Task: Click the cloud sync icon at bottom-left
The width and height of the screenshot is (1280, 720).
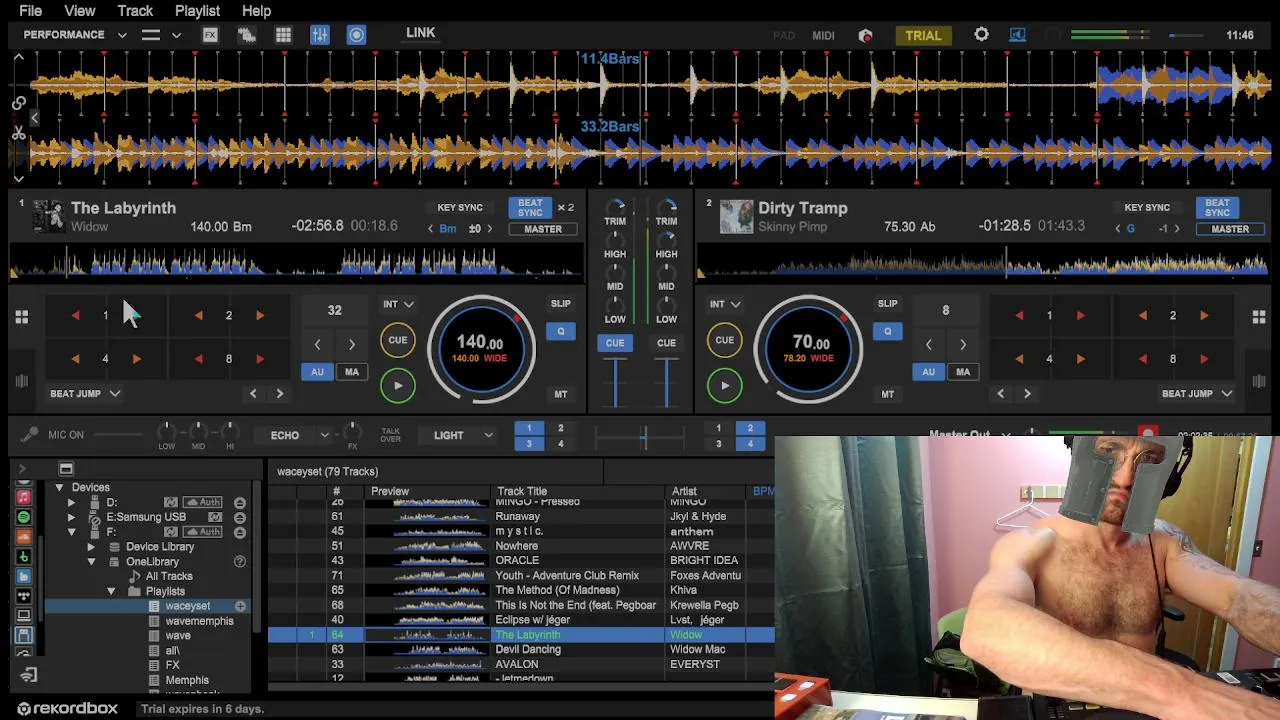Action: 28,676
